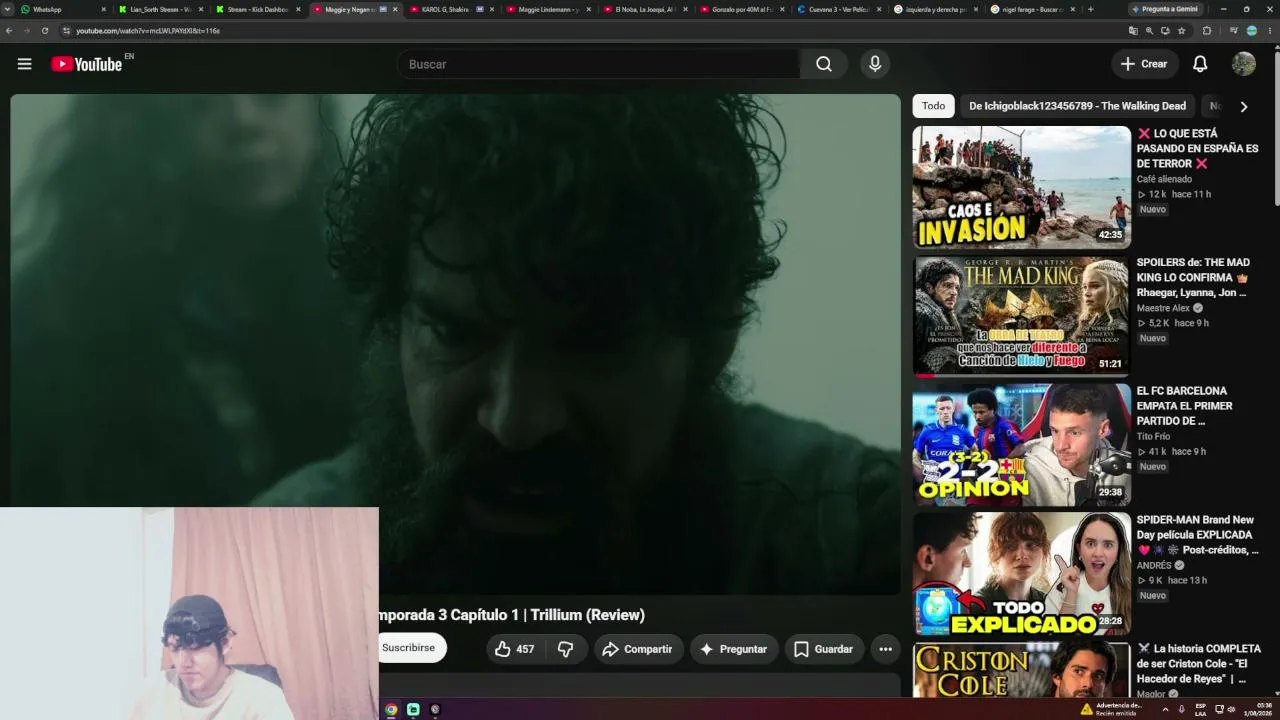Close the Cuevana 3 tab
Image resolution: width=1280 pixels, height=720 pixels.
click(x=879, y=9)
